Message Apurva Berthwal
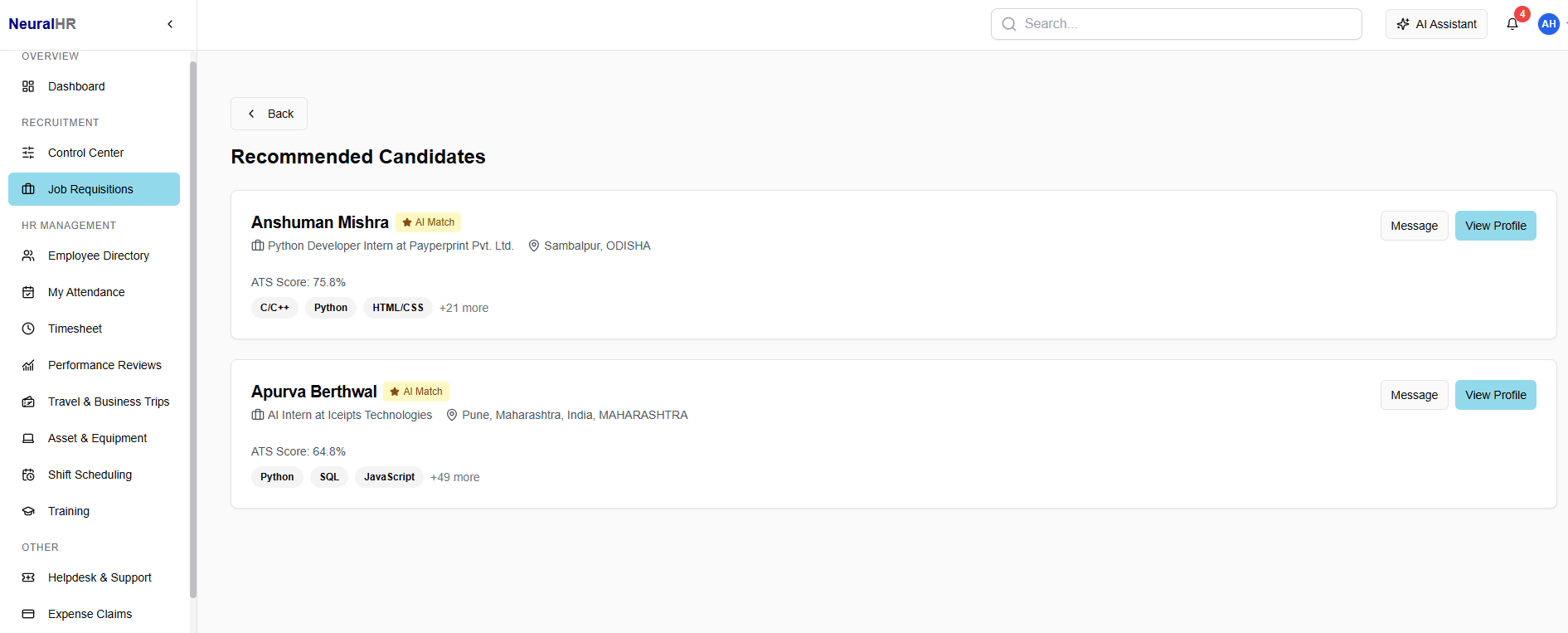Viewport: 1568px width, 633px height. coord(1414,395)
